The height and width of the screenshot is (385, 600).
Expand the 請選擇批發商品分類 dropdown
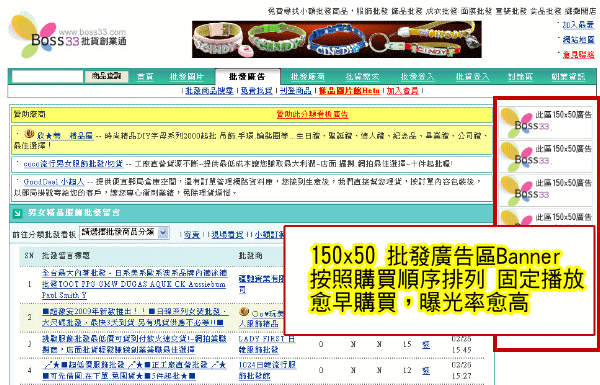coord(124,233)
